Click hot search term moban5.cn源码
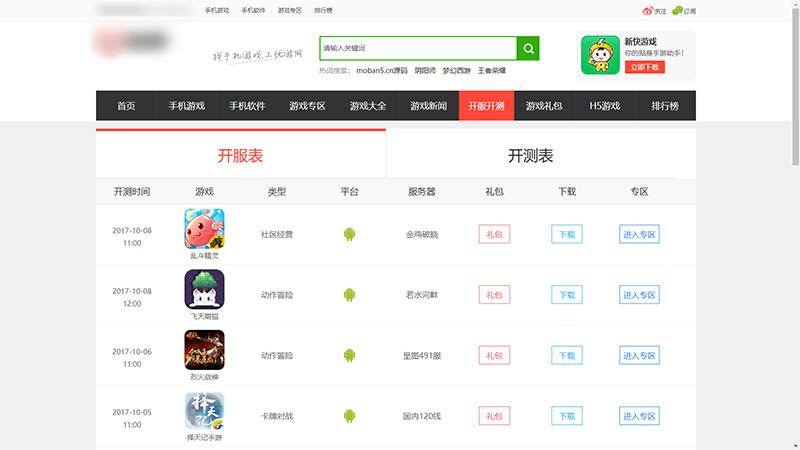 [382, 70]
